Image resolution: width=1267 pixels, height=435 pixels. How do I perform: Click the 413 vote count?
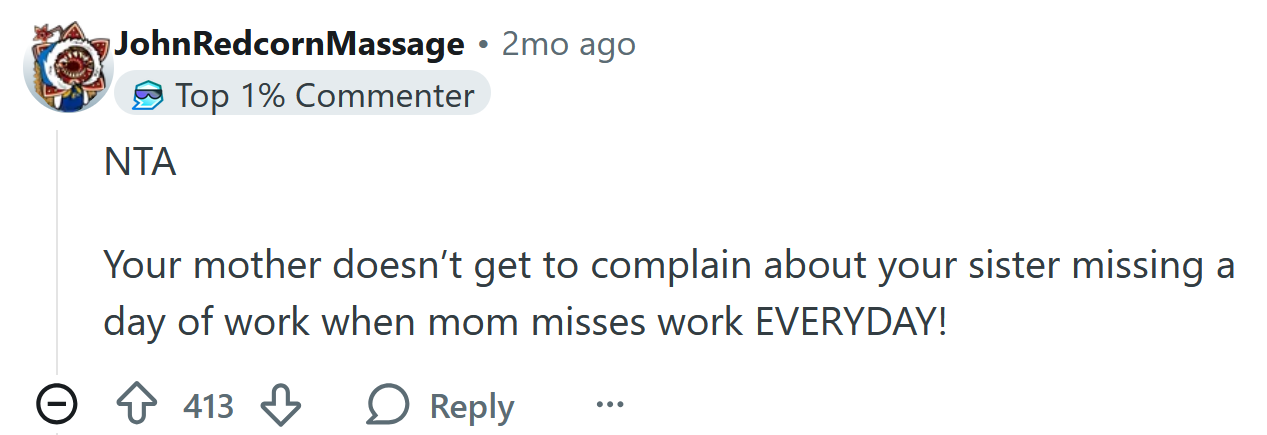(x=208, y=407)
